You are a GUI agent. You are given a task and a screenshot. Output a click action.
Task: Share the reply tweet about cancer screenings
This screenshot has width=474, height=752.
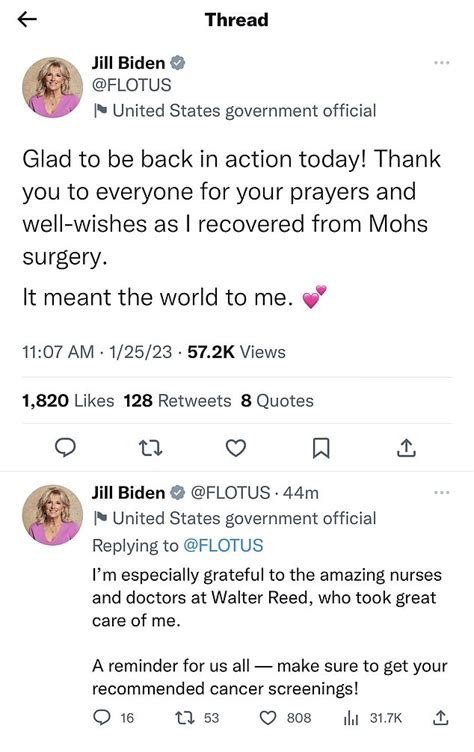(x=440, y=717)
